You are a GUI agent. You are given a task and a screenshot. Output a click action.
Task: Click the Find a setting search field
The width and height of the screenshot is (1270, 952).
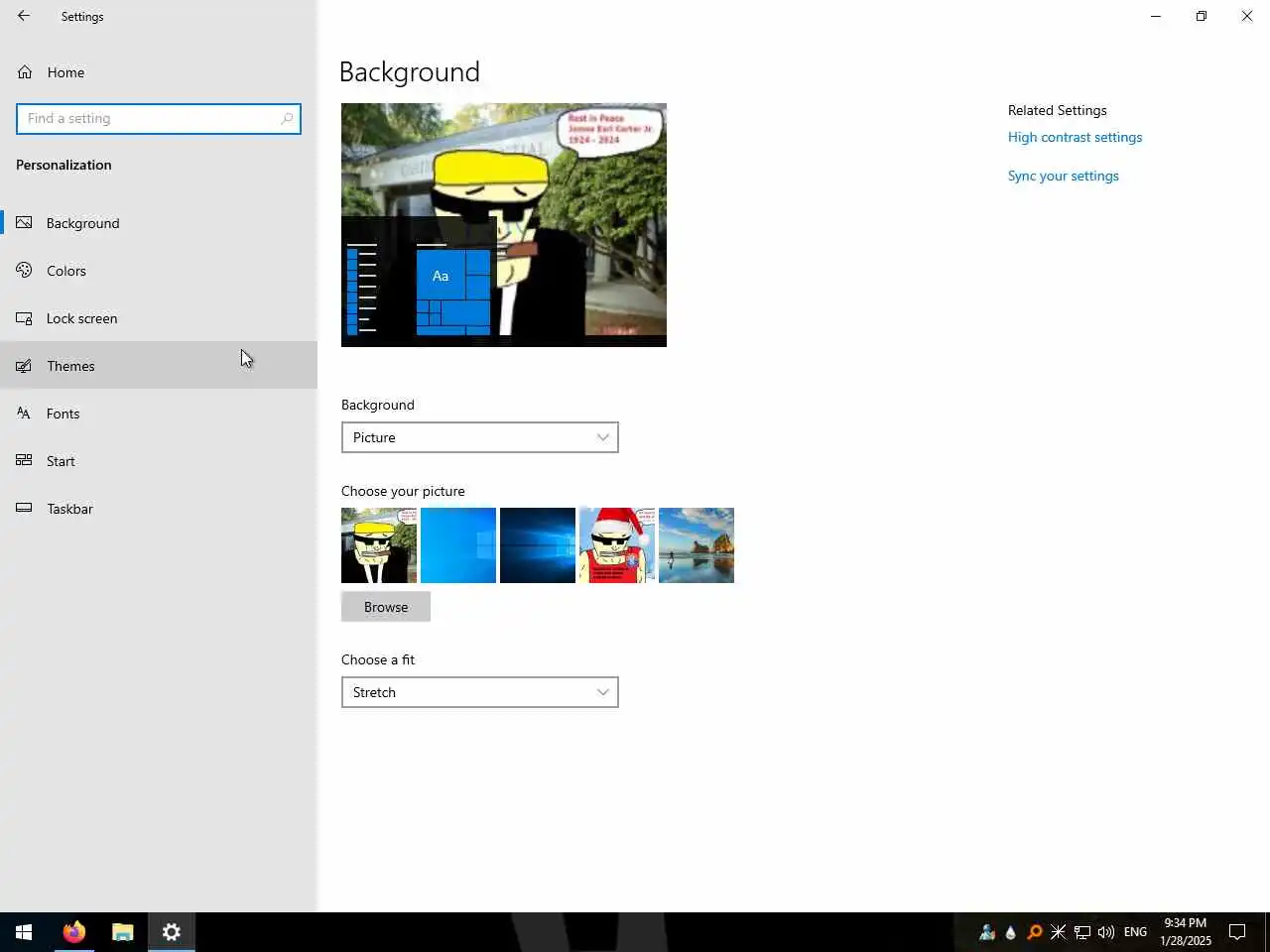pos(159,119)
